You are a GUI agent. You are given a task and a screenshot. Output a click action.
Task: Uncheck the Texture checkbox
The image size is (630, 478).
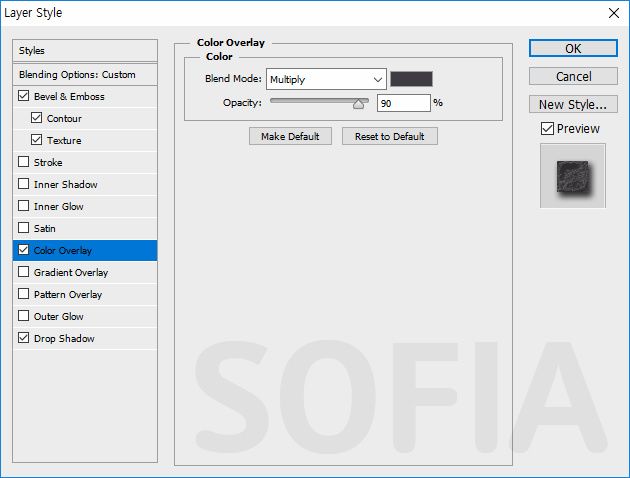pyautogui.click(x=37, y=140)
